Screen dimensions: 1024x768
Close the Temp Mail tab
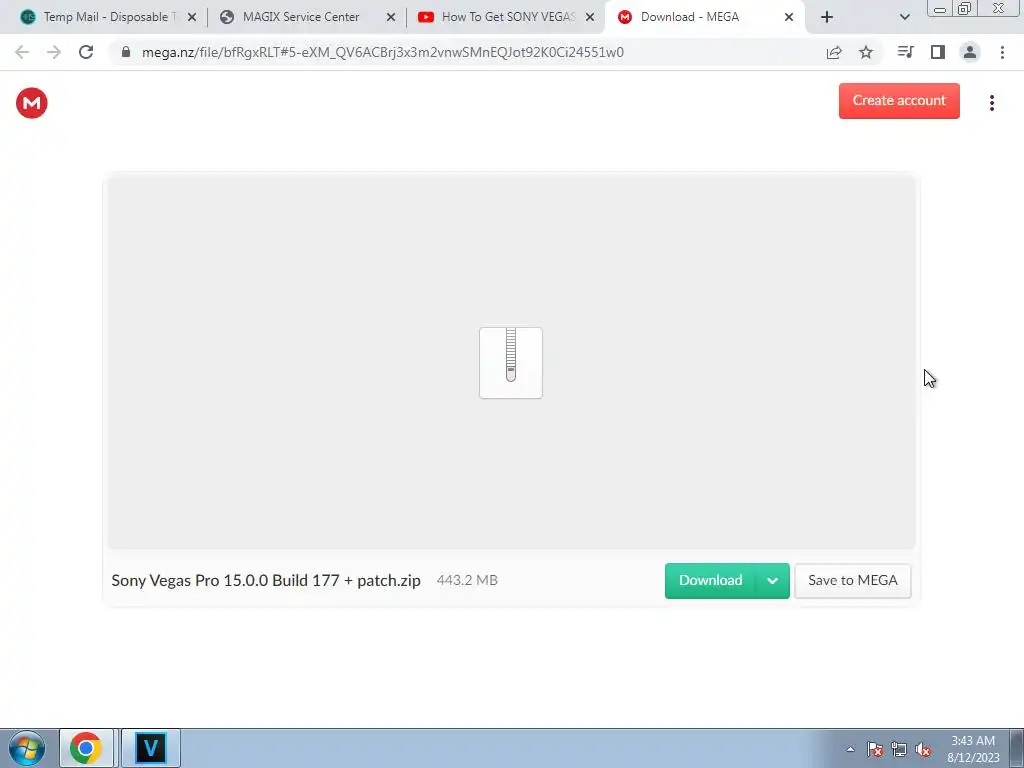(192, 18)
